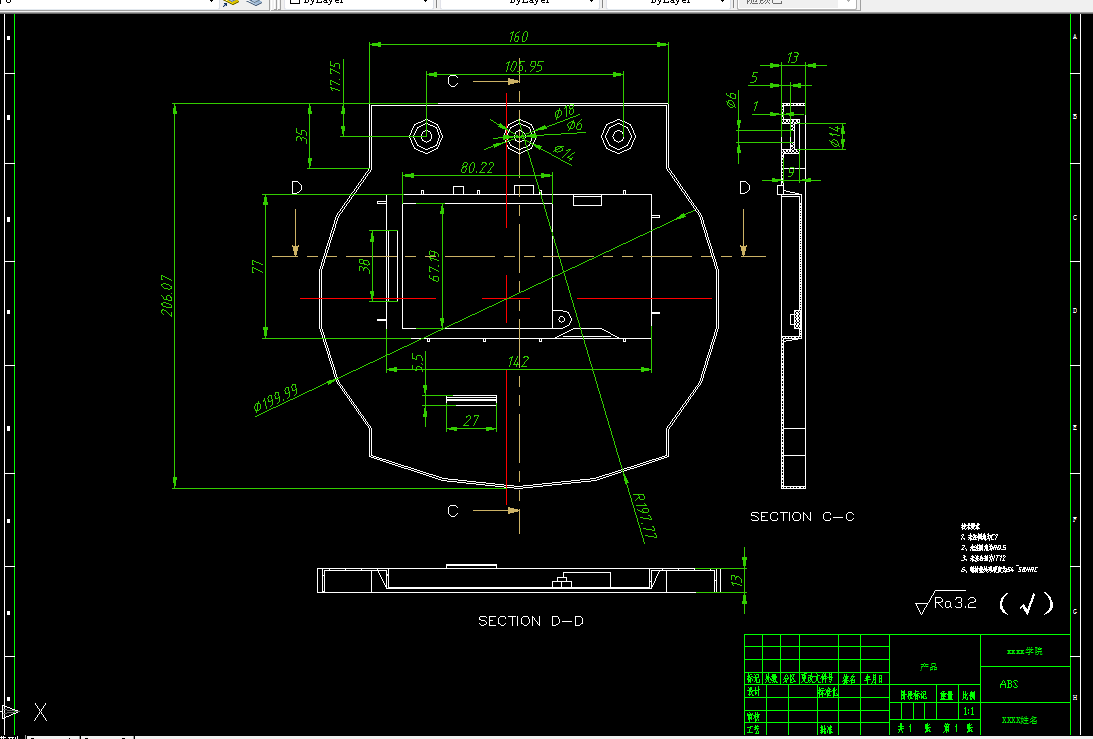This screenshot has width=1093, height=739.
Task: Select the SECTION C-C label
Action: (x=802, y=517)
